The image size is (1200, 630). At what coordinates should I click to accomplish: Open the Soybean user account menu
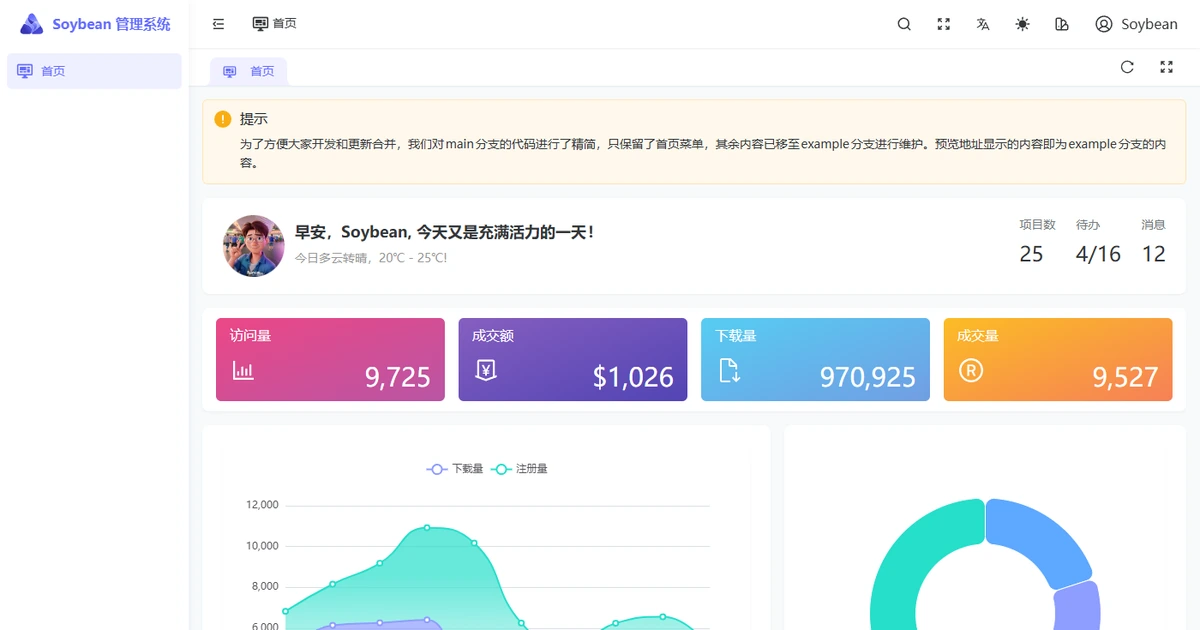pos(1136,24)
